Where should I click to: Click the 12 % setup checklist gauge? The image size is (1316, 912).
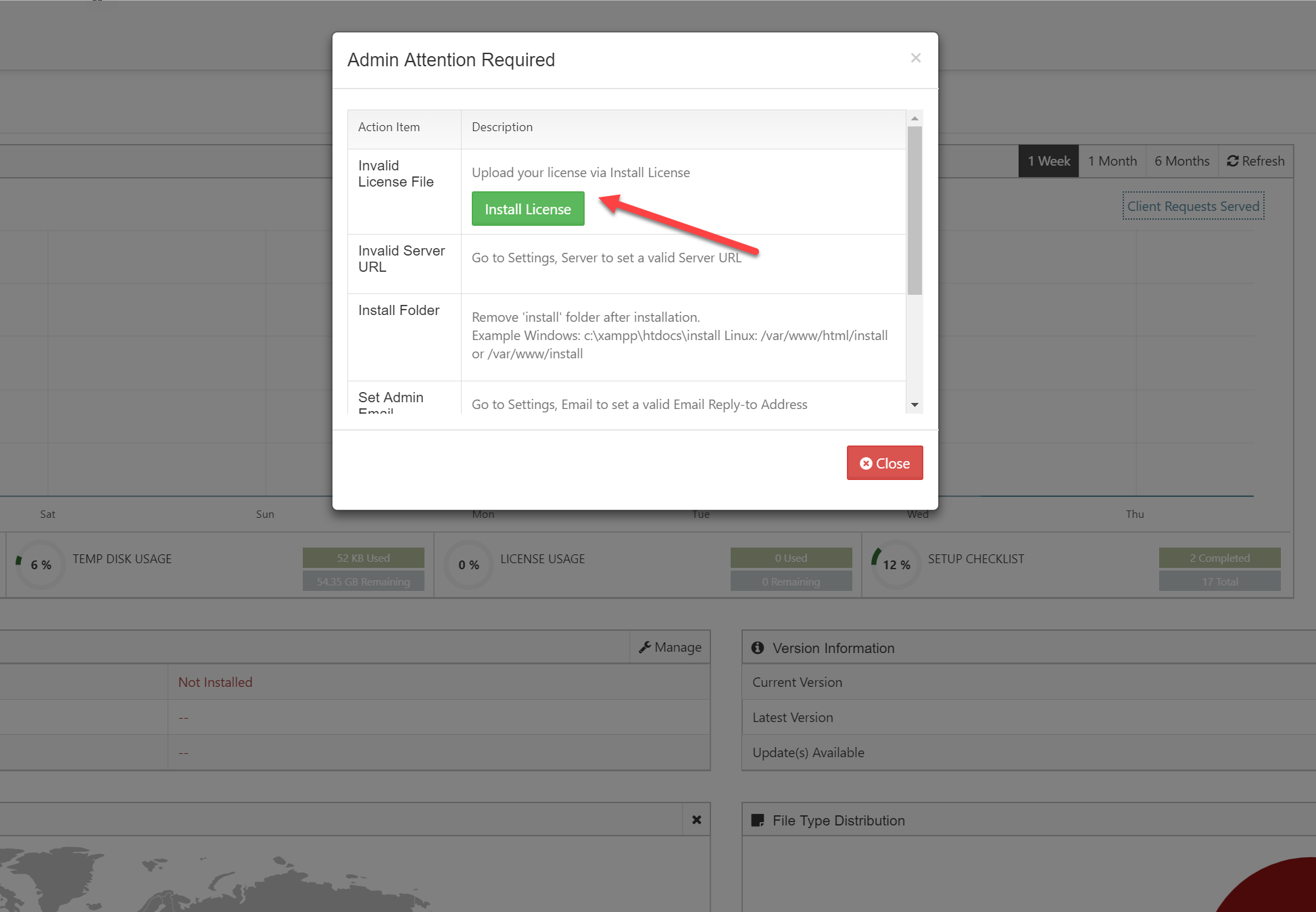coord(896,565)
